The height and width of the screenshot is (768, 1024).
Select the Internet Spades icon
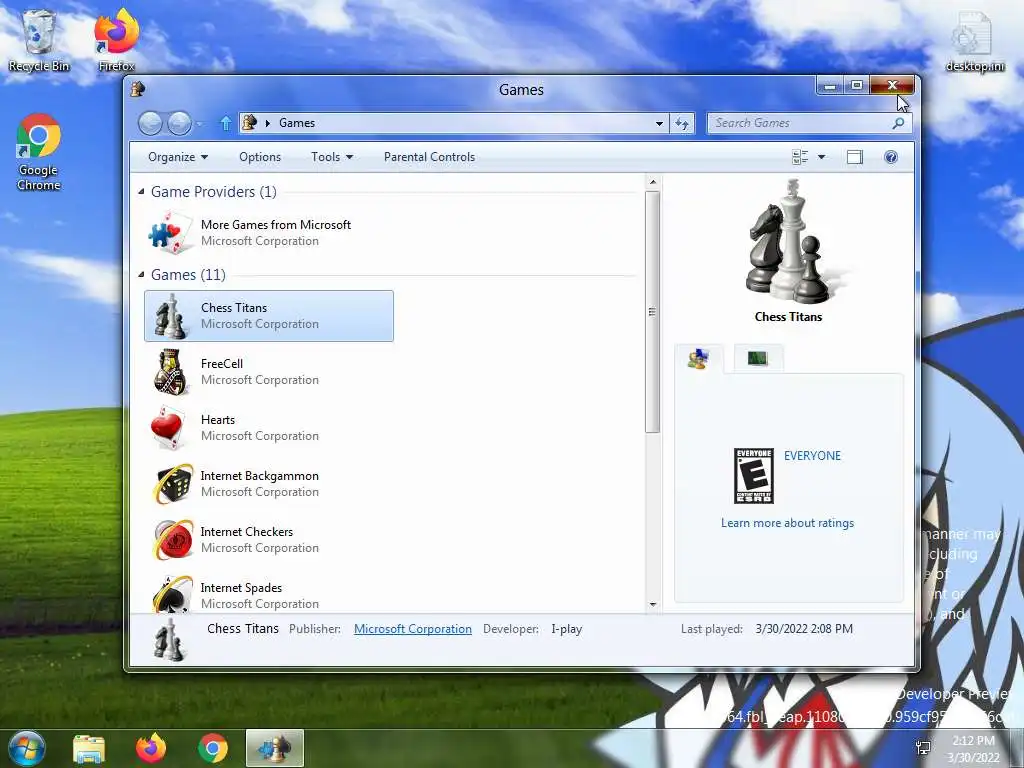point(172,594)
